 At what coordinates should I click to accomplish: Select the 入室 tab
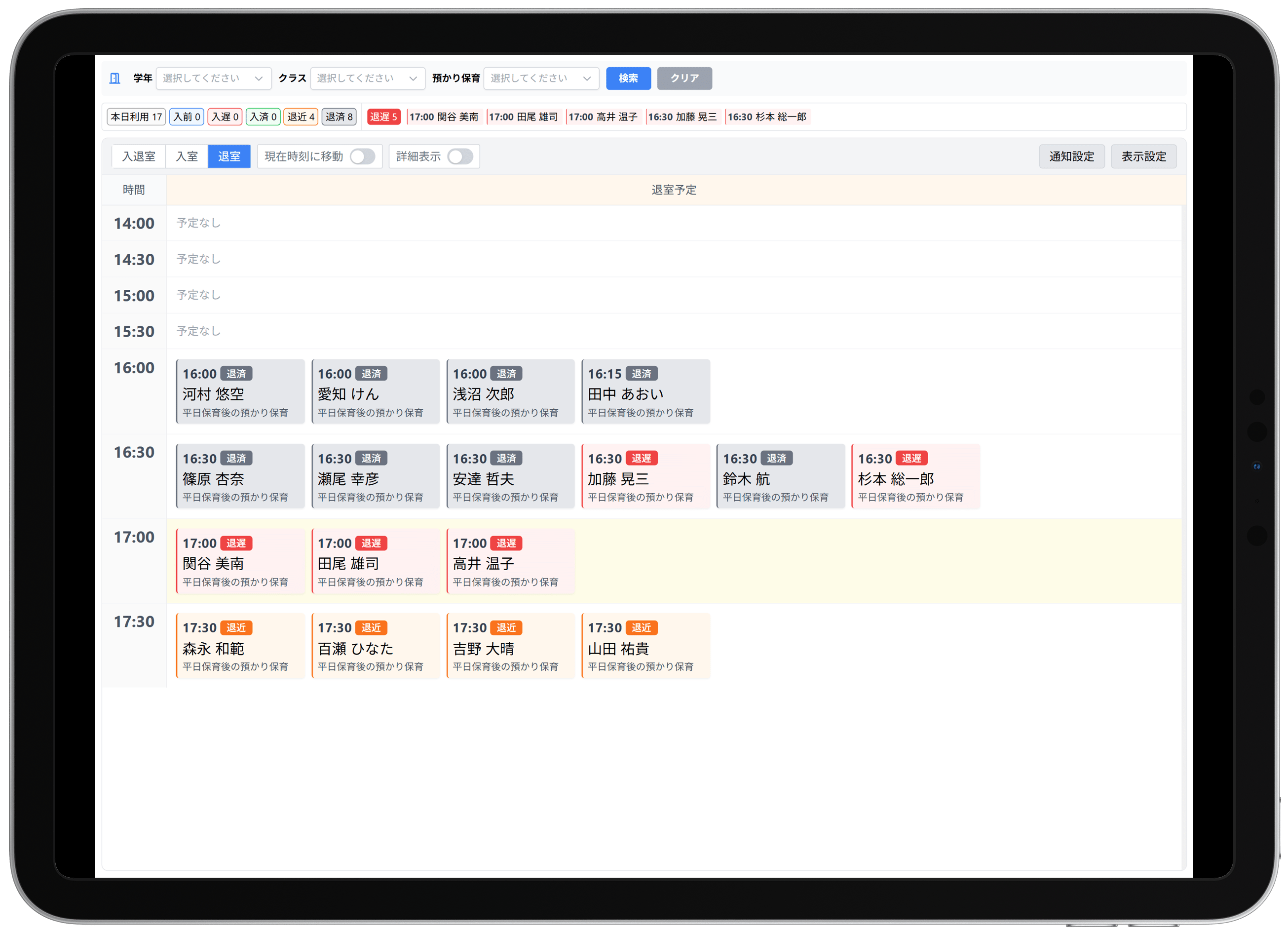(x=187, y=157)
